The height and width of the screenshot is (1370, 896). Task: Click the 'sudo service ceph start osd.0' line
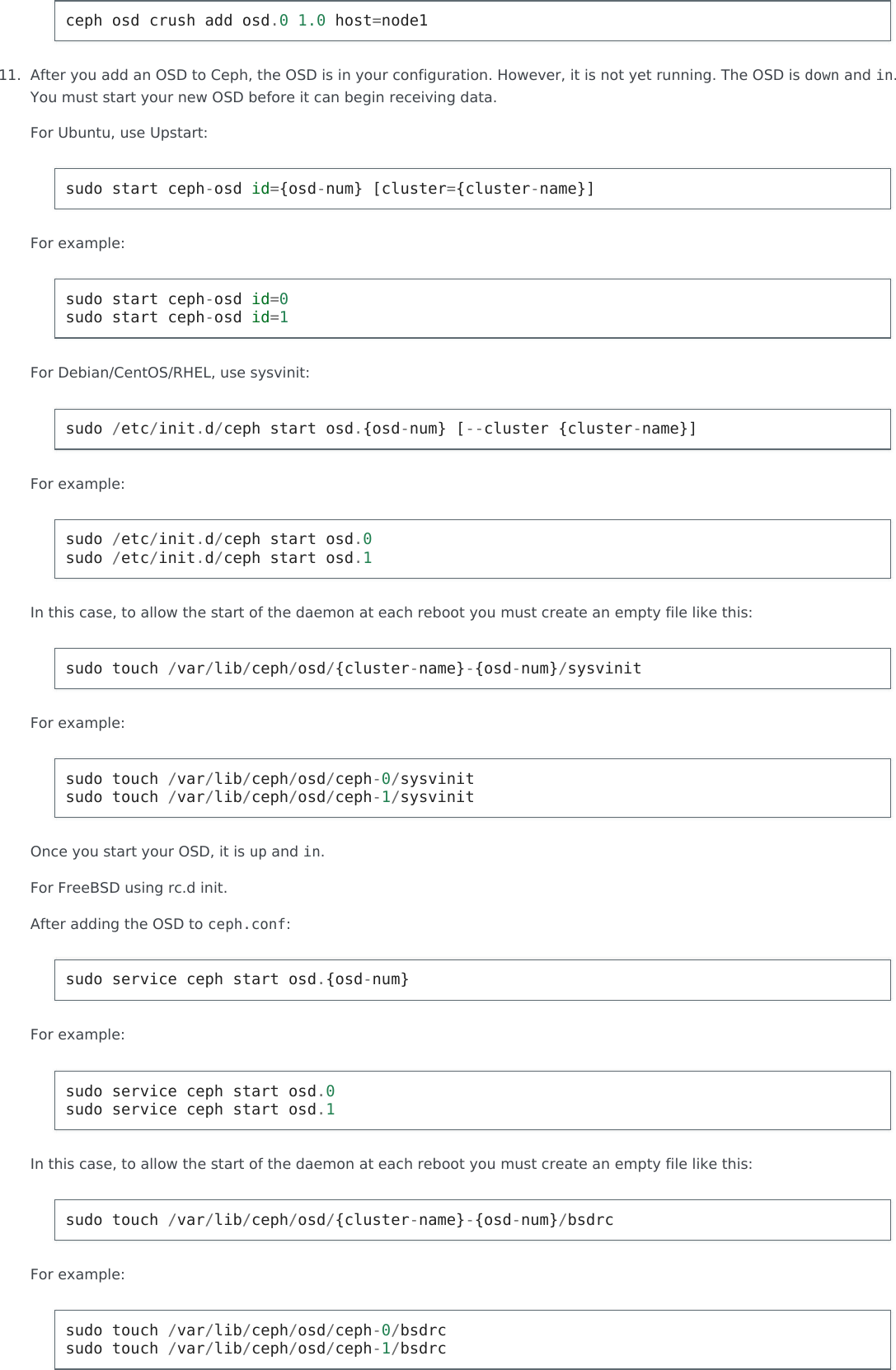200,1091
